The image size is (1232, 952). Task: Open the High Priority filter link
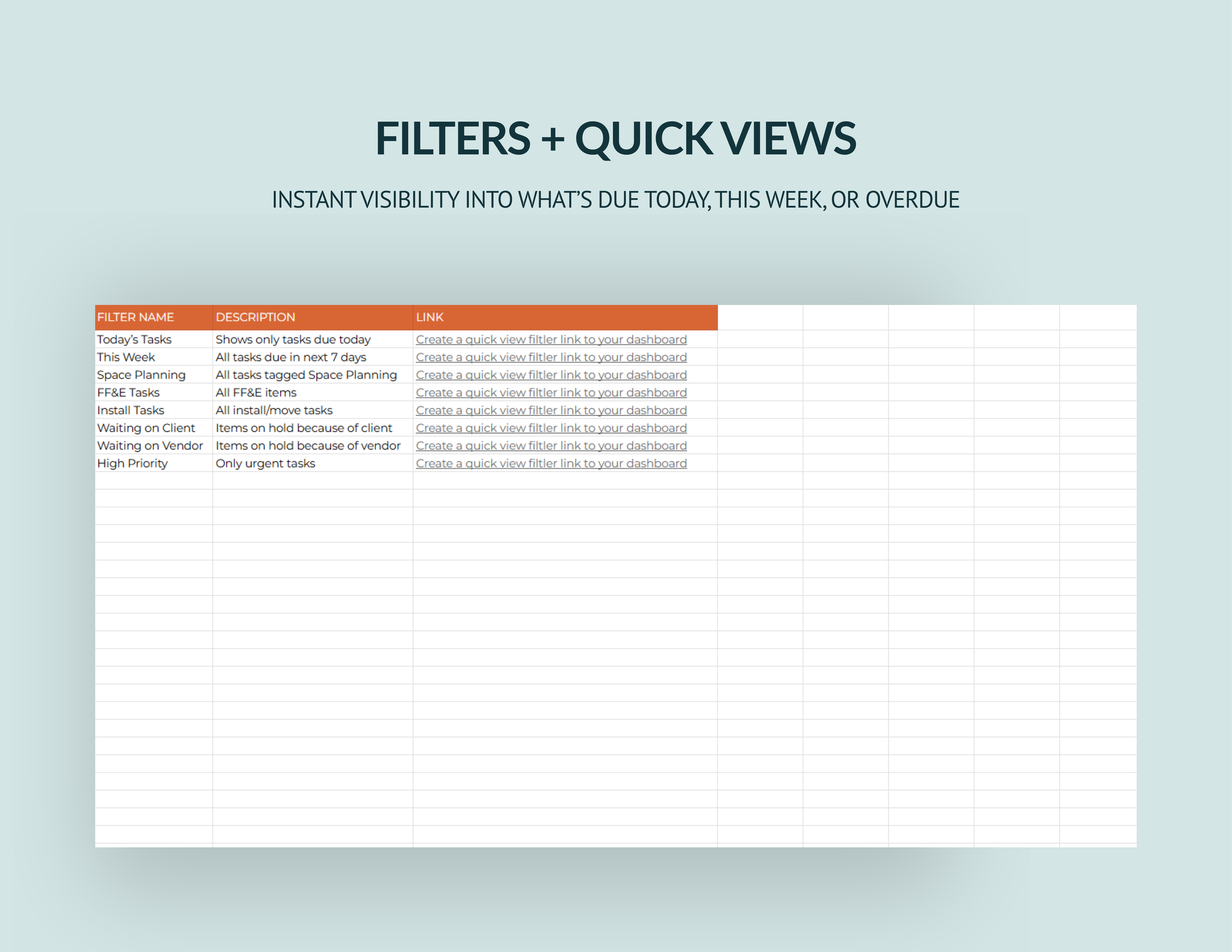point(550,463)
